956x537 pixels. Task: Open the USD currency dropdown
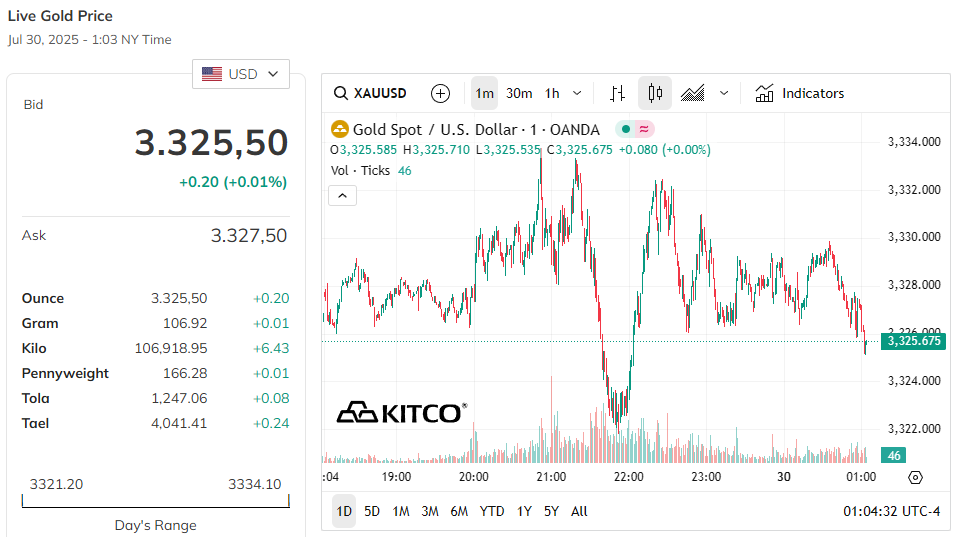(241, 74)
